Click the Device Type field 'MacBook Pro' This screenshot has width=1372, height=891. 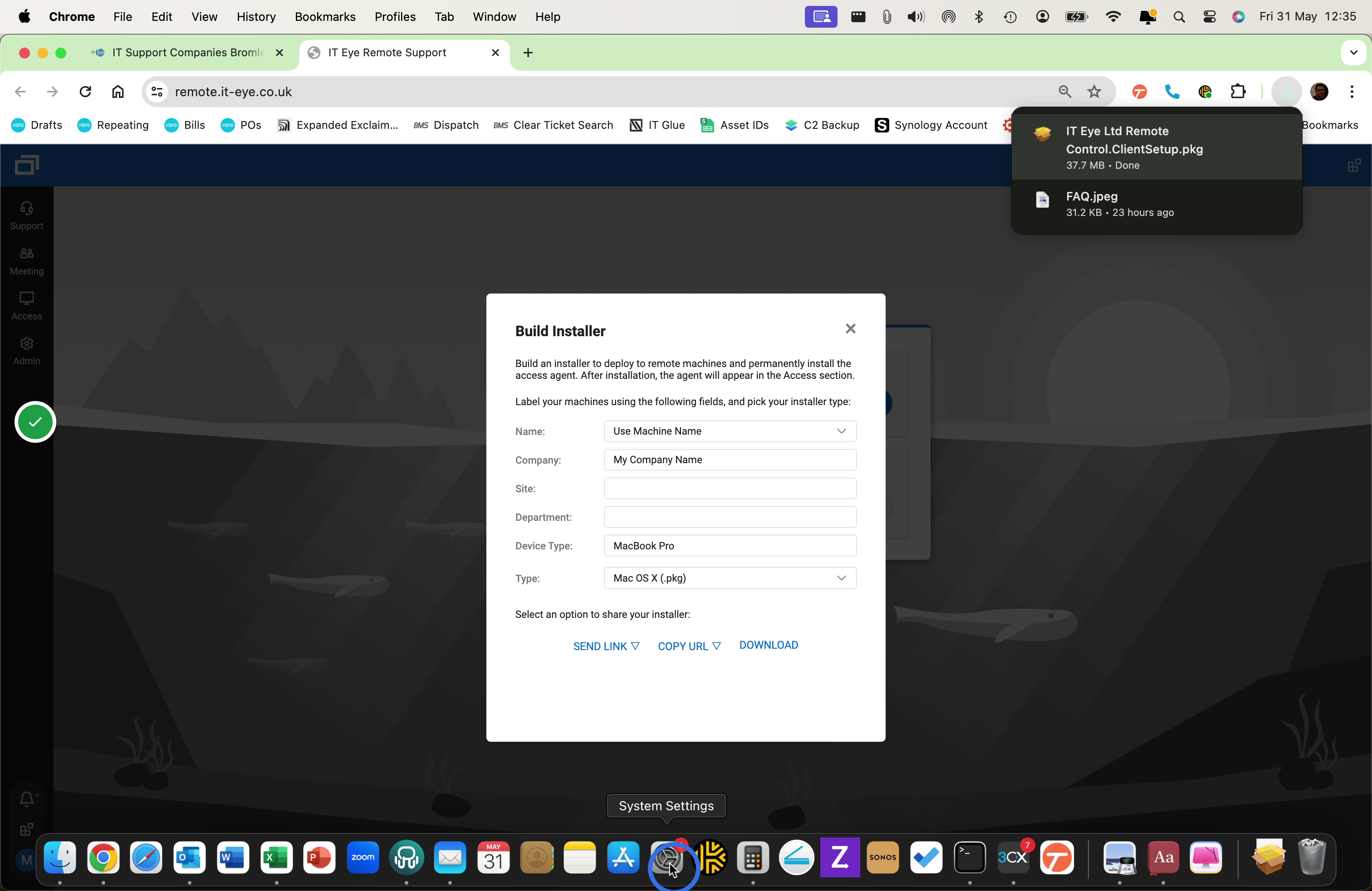point(730,546)
